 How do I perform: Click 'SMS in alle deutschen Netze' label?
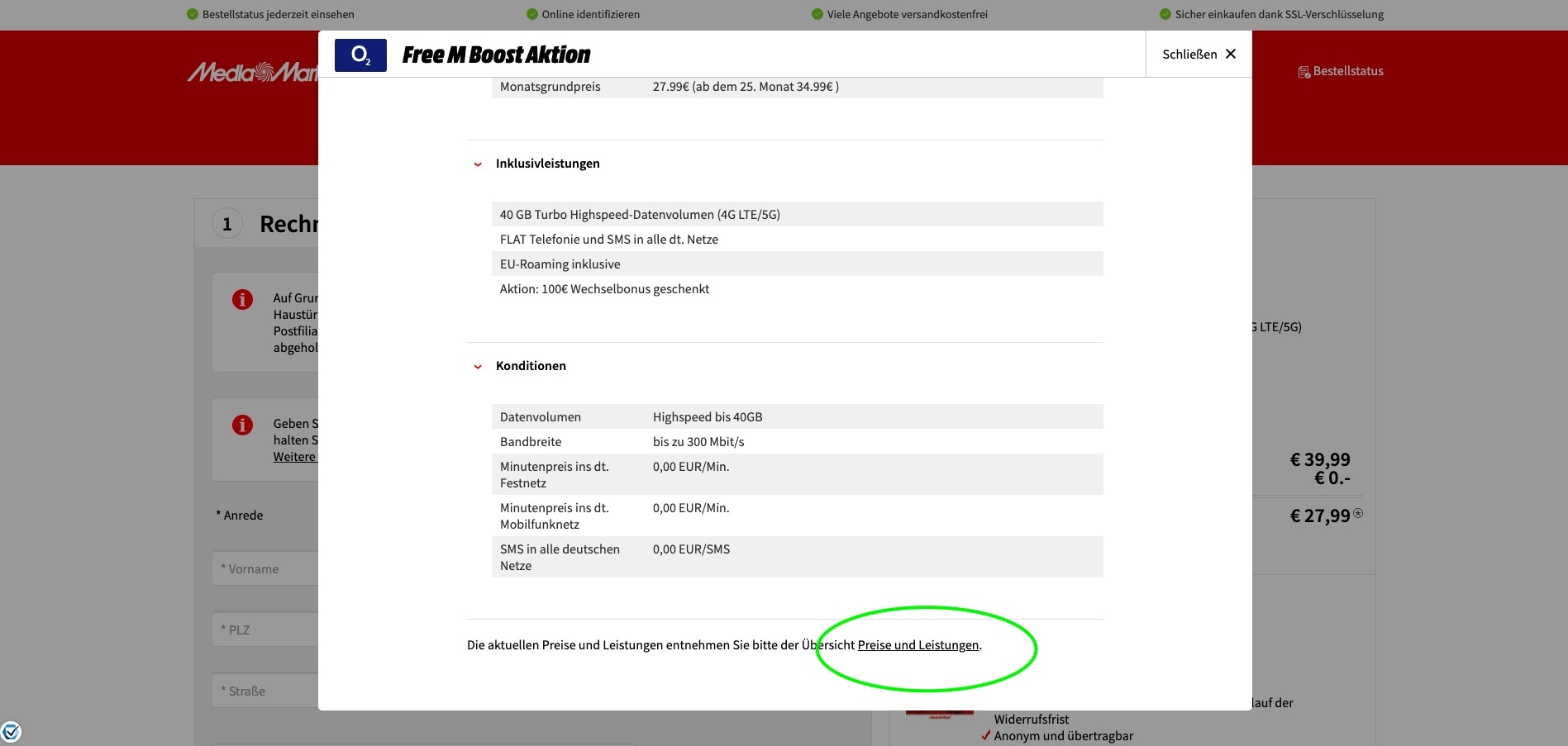(x=560, y=557)
